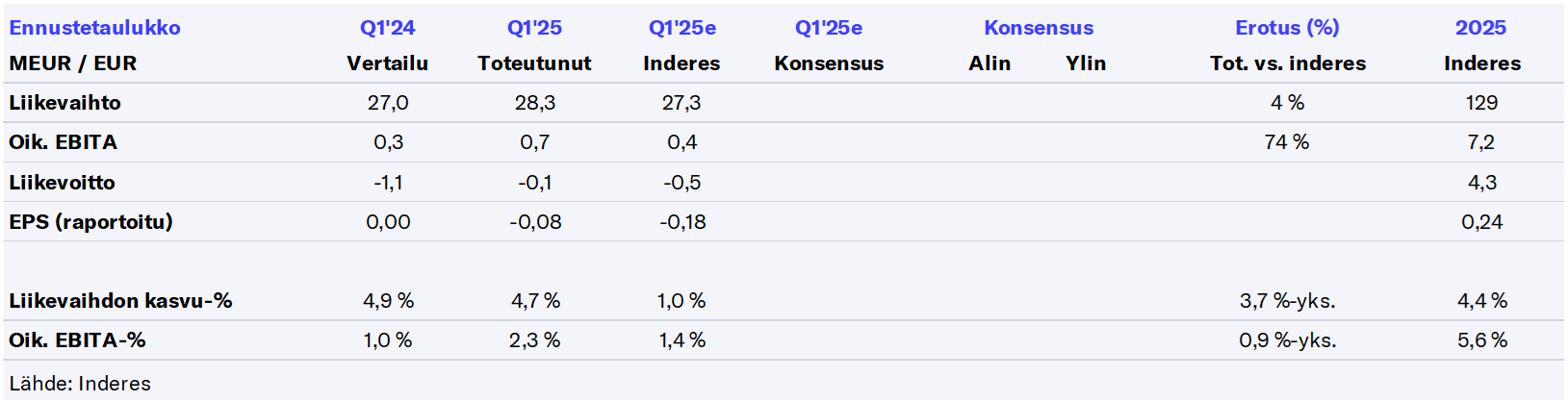The image size is (1568, 402).
Task: Click the Ylin column header
Action: click(1086, 63)
